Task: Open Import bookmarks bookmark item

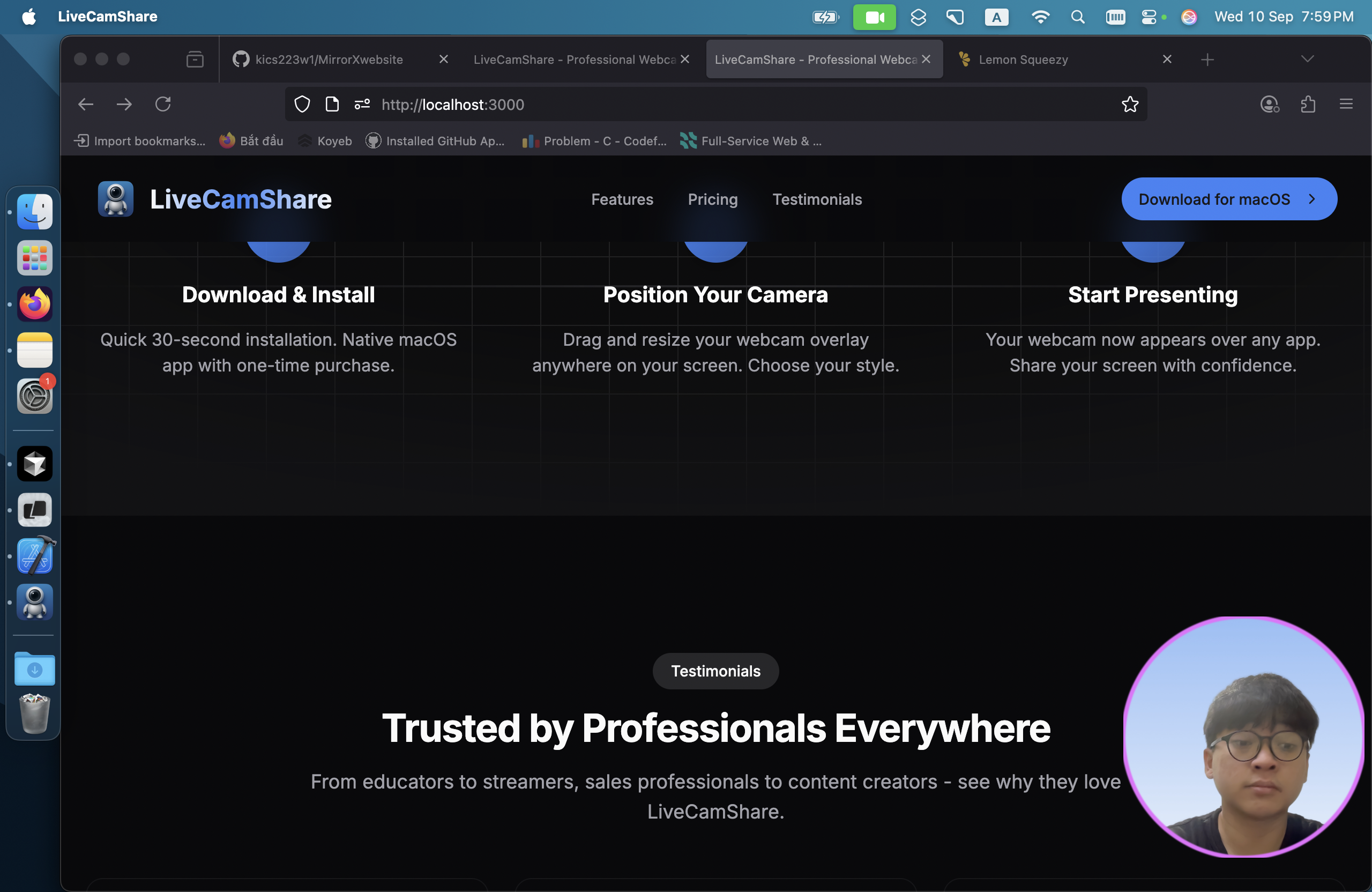Action: (x=139, y=140)
